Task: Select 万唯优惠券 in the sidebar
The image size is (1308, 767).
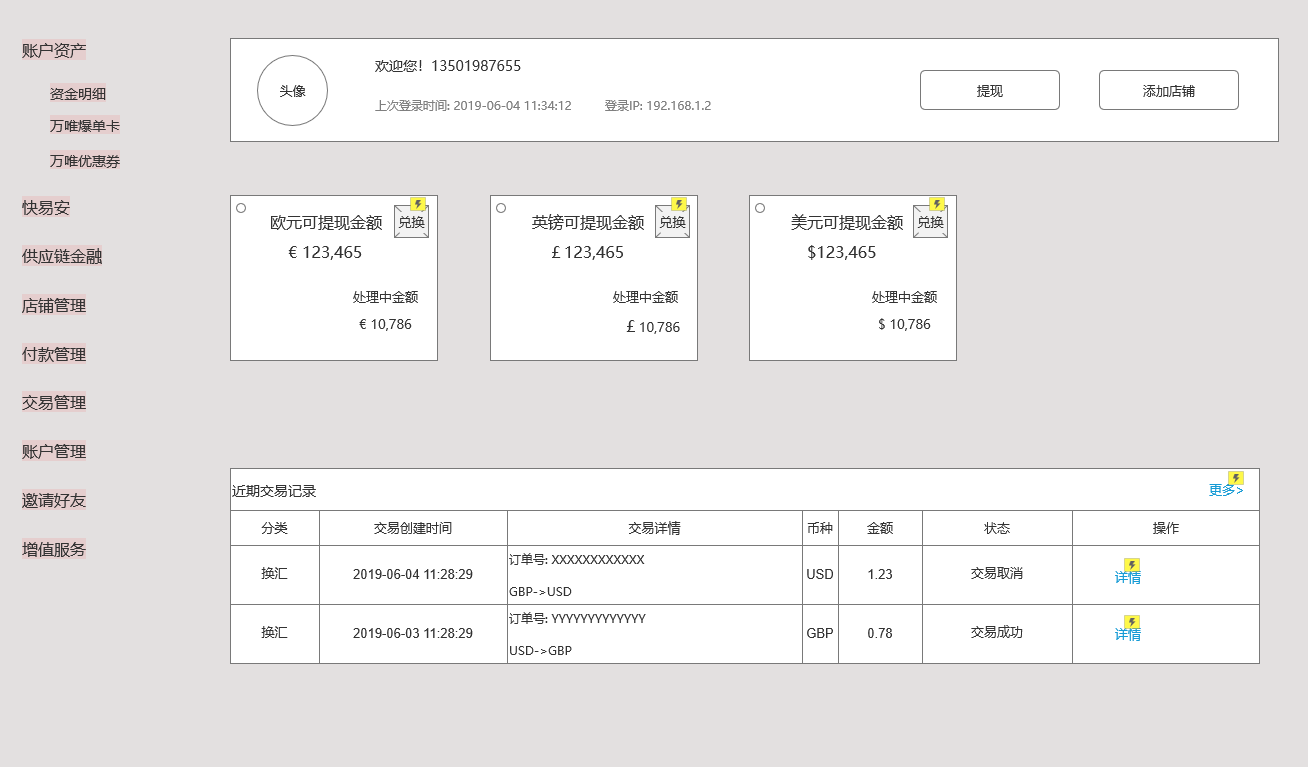Action: (85, 161)
